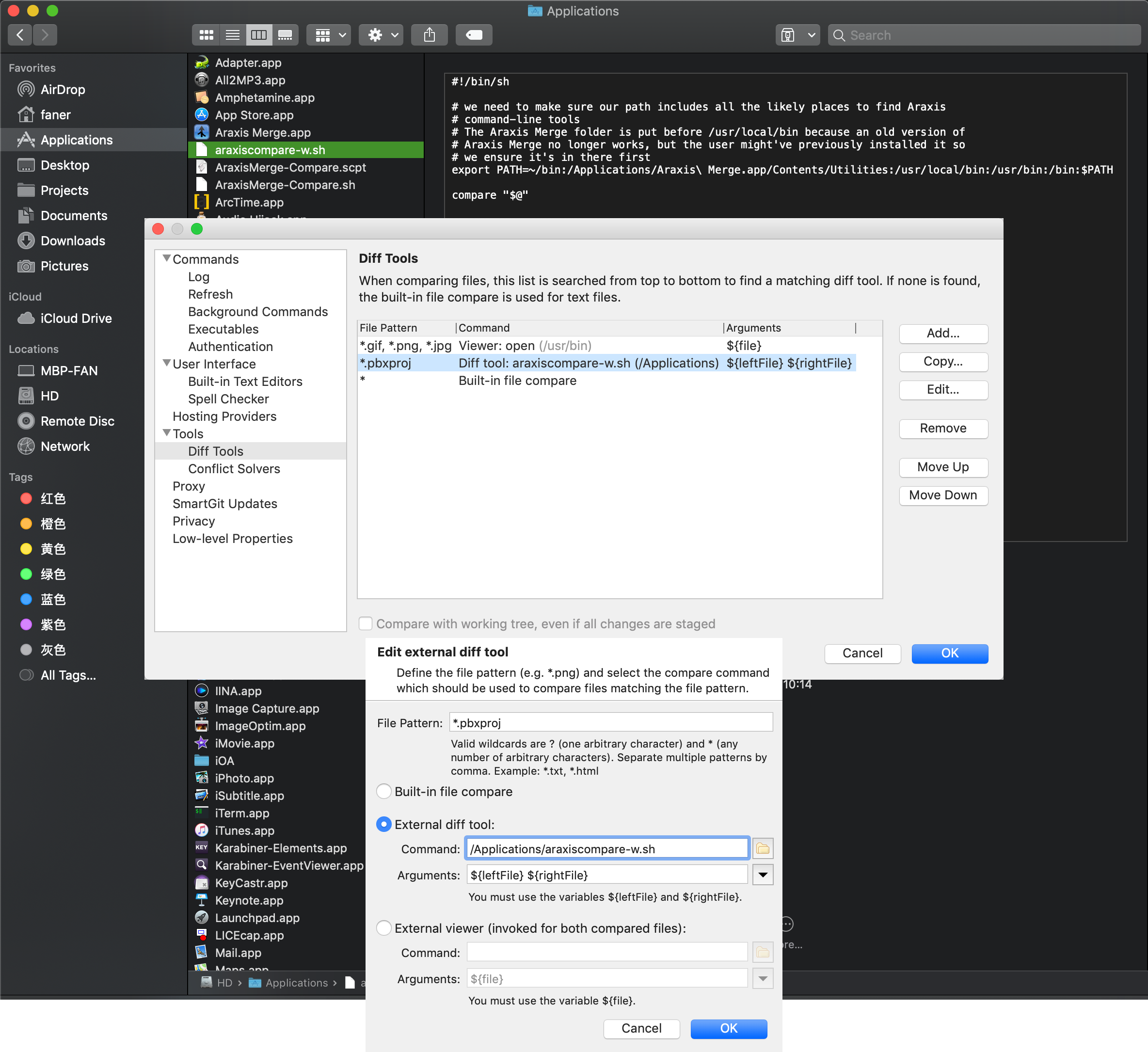Select the grid view icon in toolbar

[207, 35]
